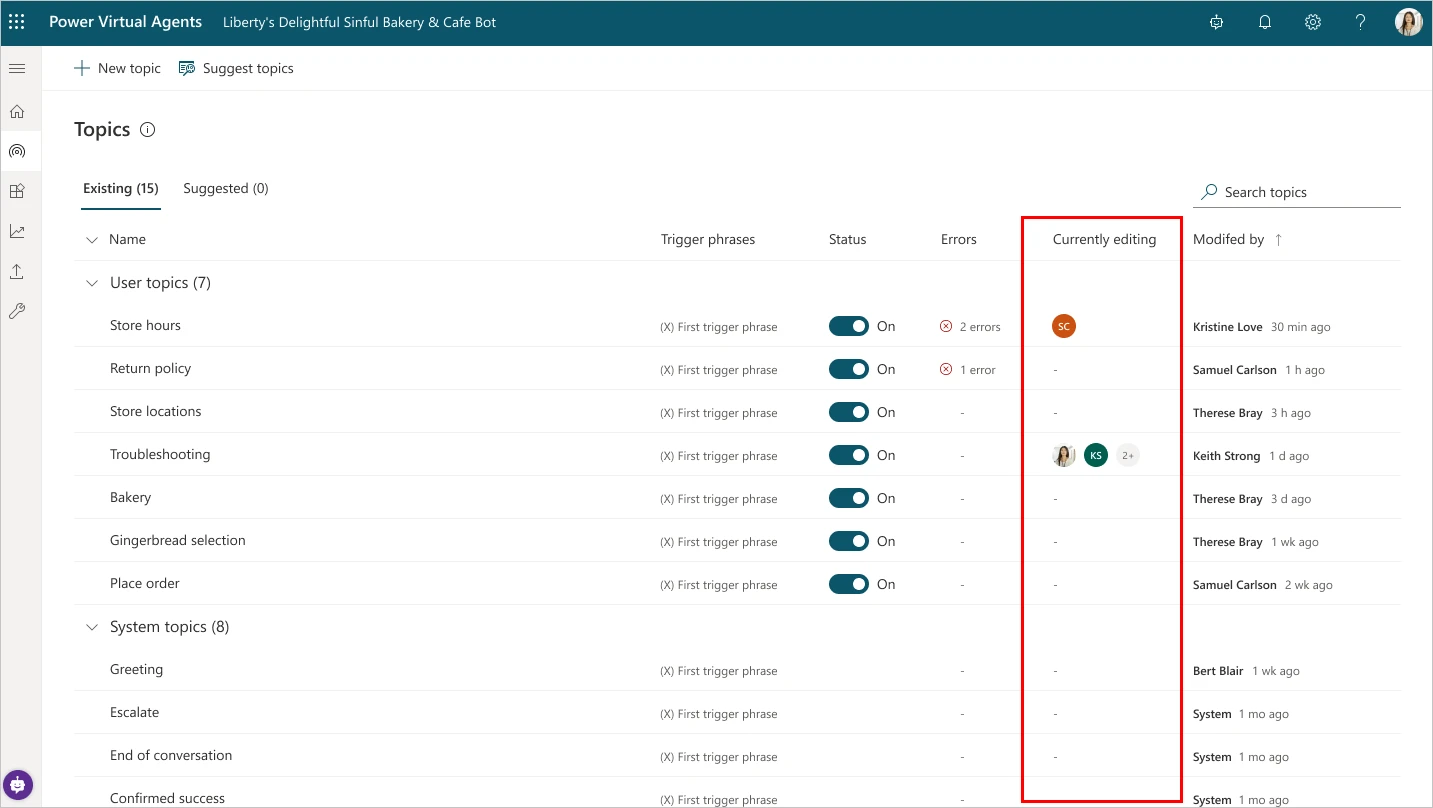Collapse the User topics group
The width and height of the screenshot is (1433, 808).
[91, 282]
